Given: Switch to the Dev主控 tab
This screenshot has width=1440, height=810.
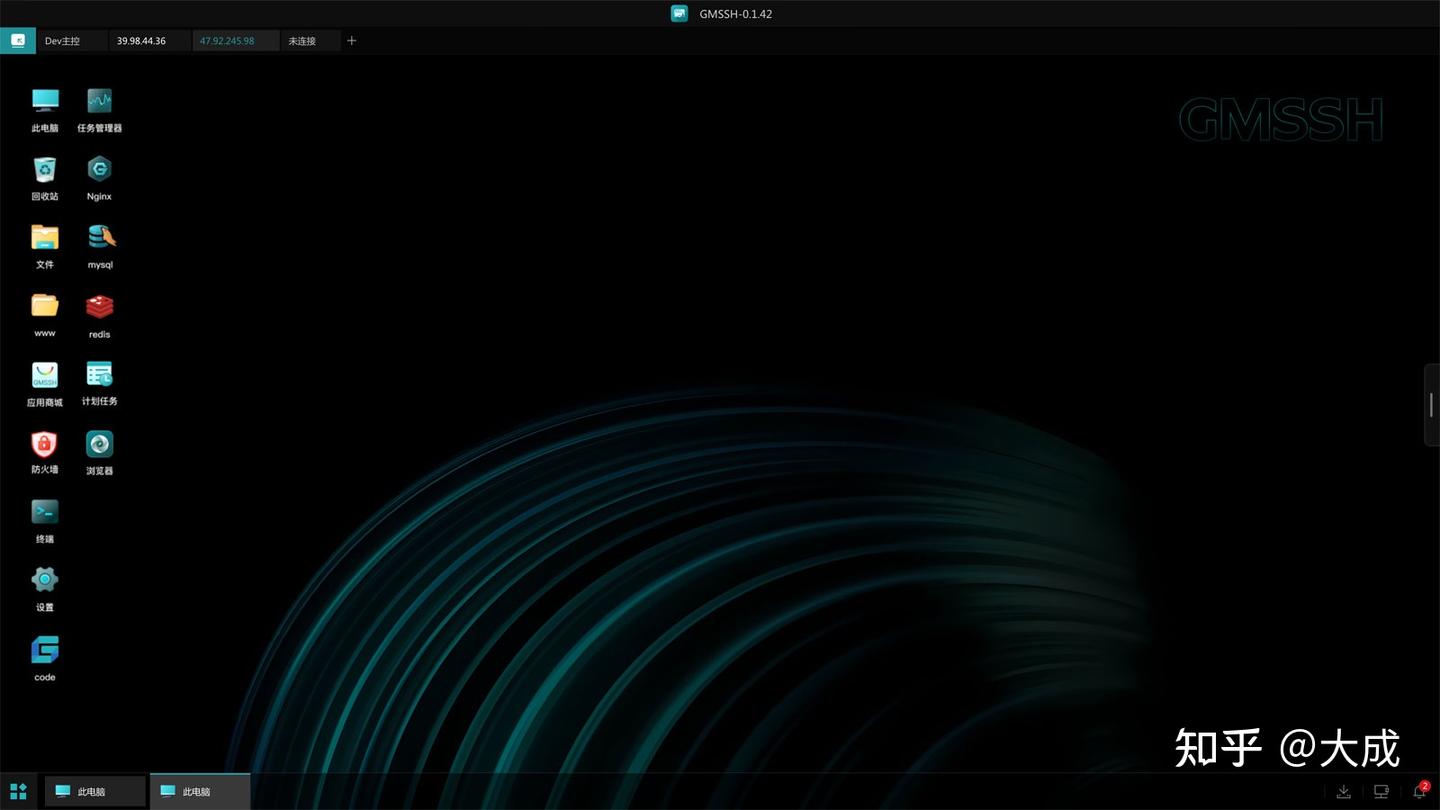Looking at the screenshot, I should [x=71, y=41].
